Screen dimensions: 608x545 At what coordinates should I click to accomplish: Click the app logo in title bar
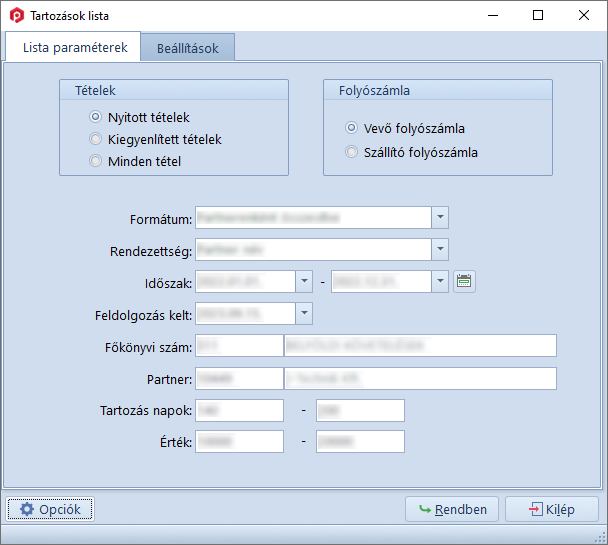coord(16,16)
